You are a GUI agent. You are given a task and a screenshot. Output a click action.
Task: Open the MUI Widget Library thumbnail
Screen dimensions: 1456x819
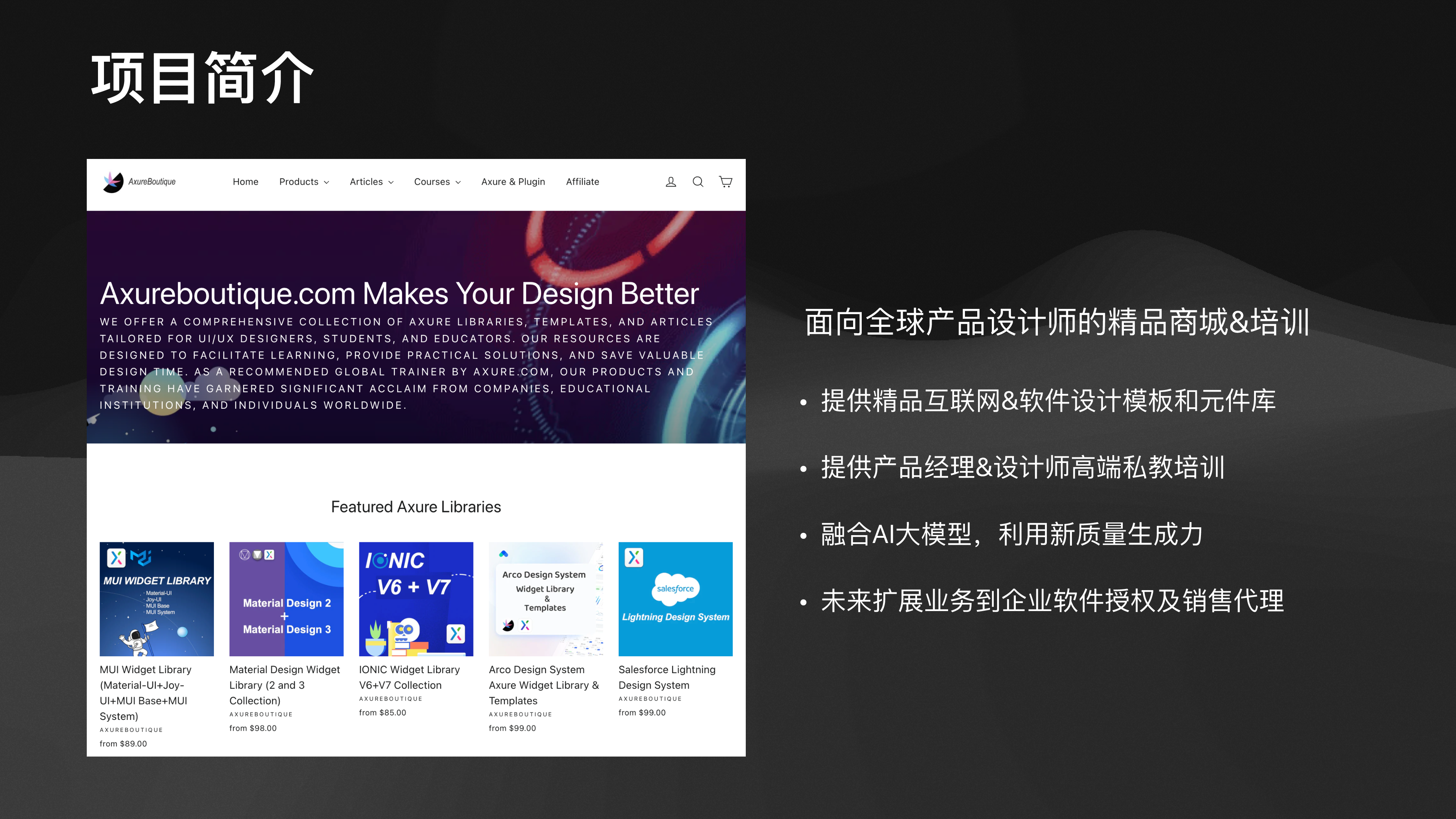point(157,599)
